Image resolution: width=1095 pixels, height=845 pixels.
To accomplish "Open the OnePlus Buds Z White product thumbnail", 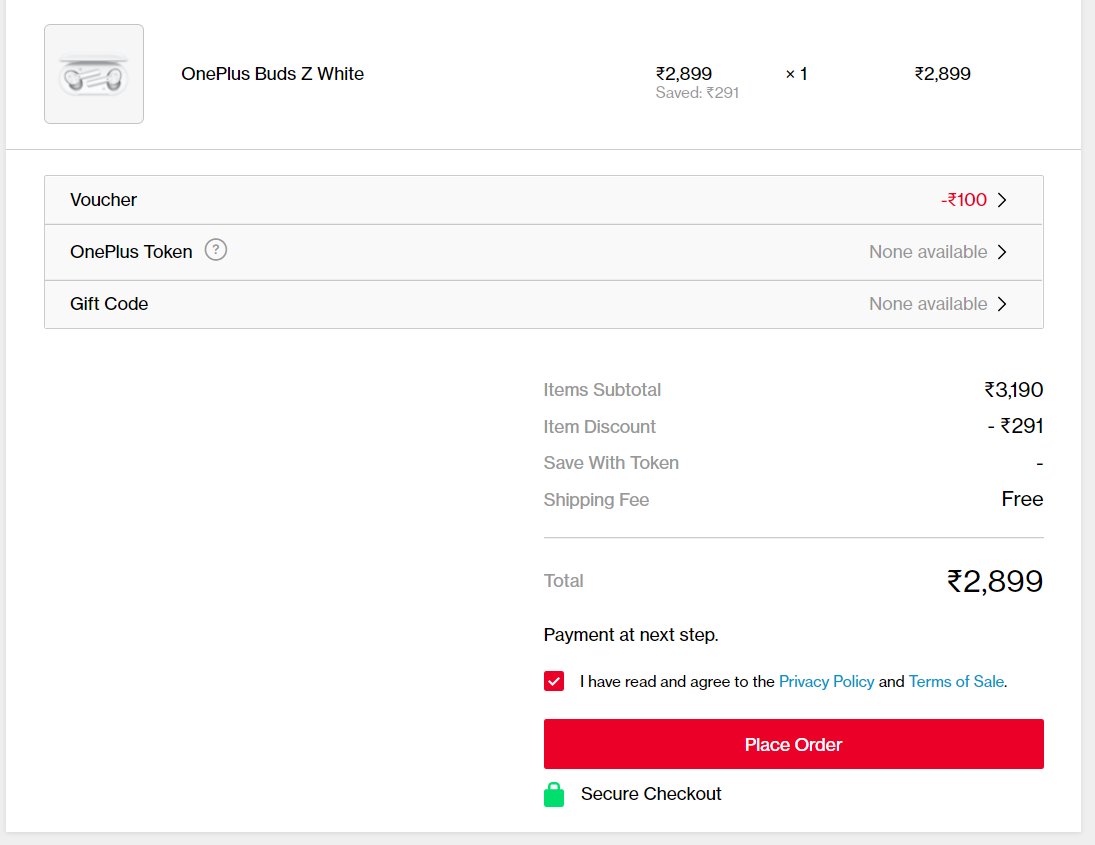I will [94, 74].
